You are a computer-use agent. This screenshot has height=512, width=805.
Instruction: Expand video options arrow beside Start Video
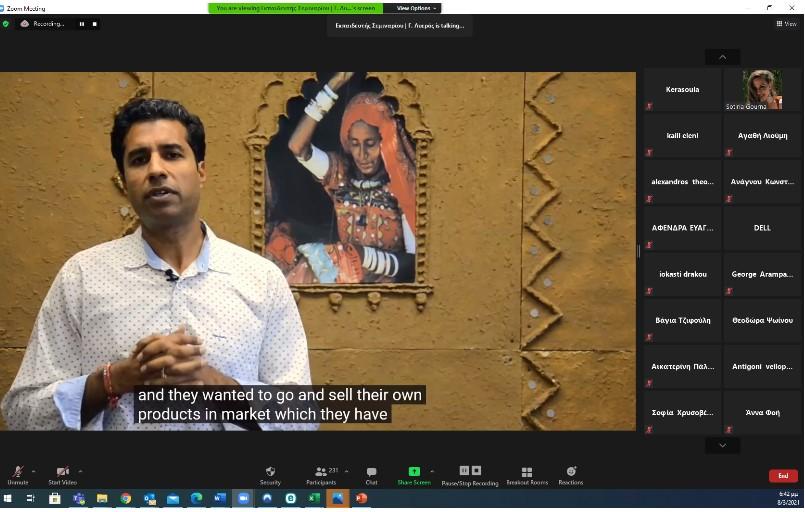point(80,470)
